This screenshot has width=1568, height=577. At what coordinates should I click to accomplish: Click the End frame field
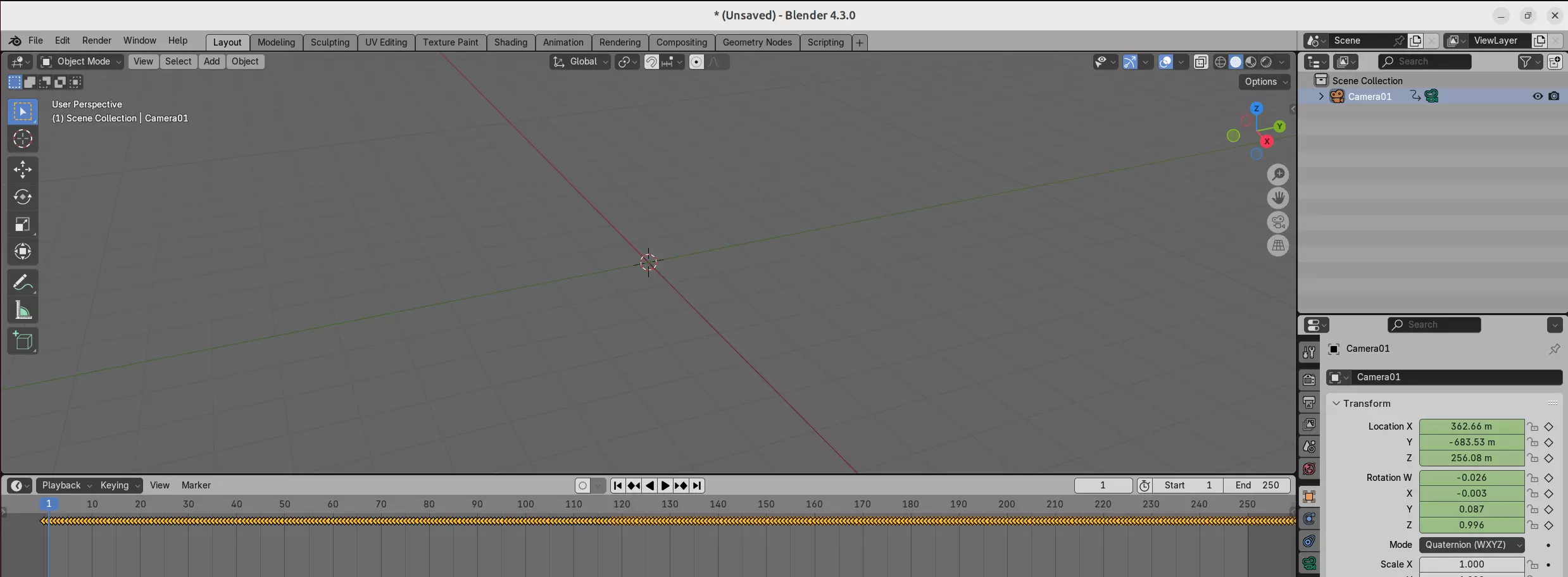coord(1257,485)
